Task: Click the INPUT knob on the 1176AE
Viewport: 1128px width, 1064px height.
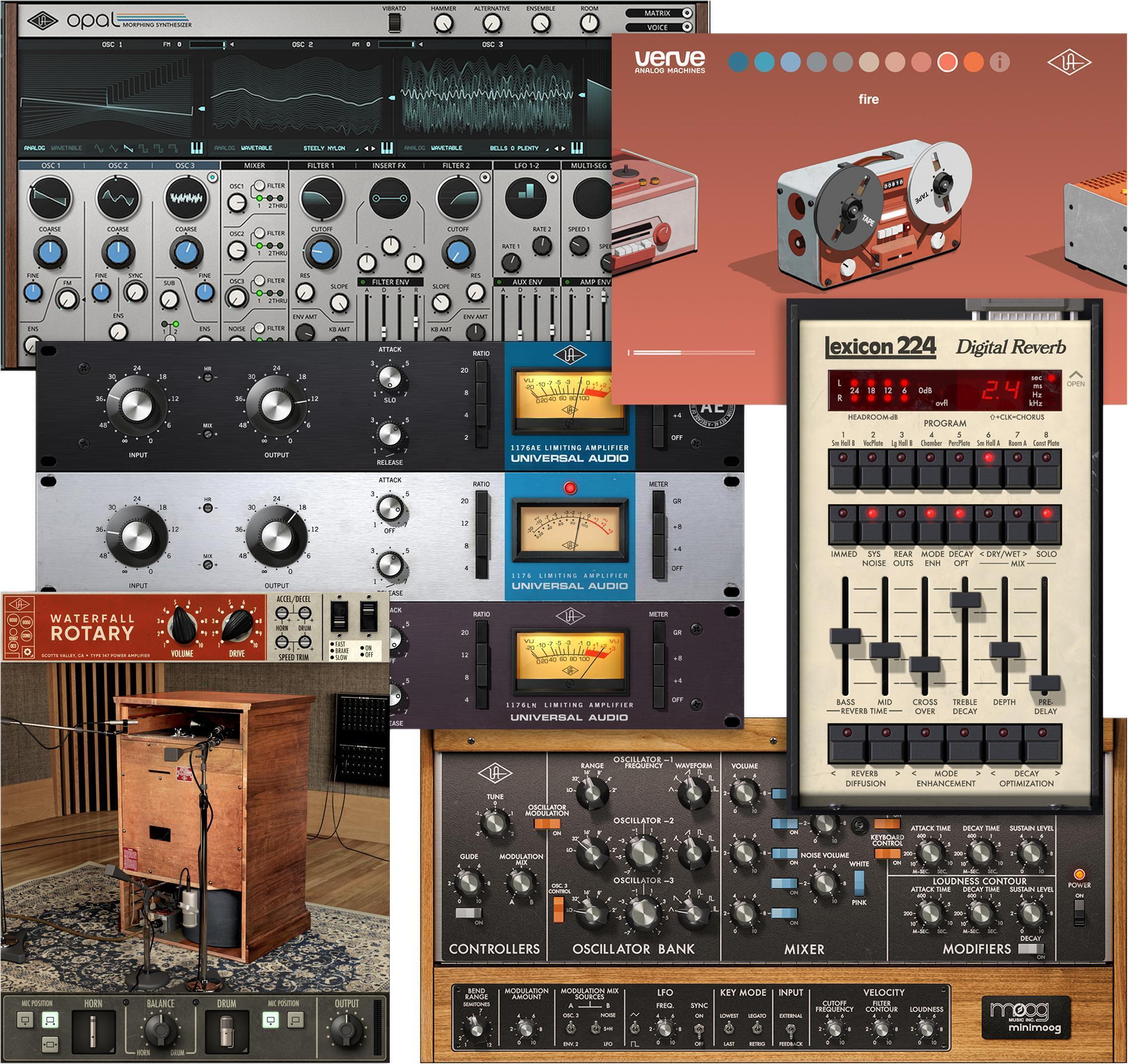Action: pos(138,405)
